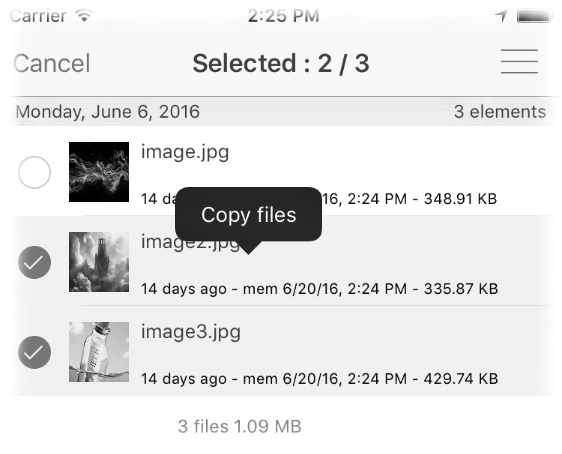Tap the 3 elements count label
Viewport: 562px width, 454px height.
[500, 111]
